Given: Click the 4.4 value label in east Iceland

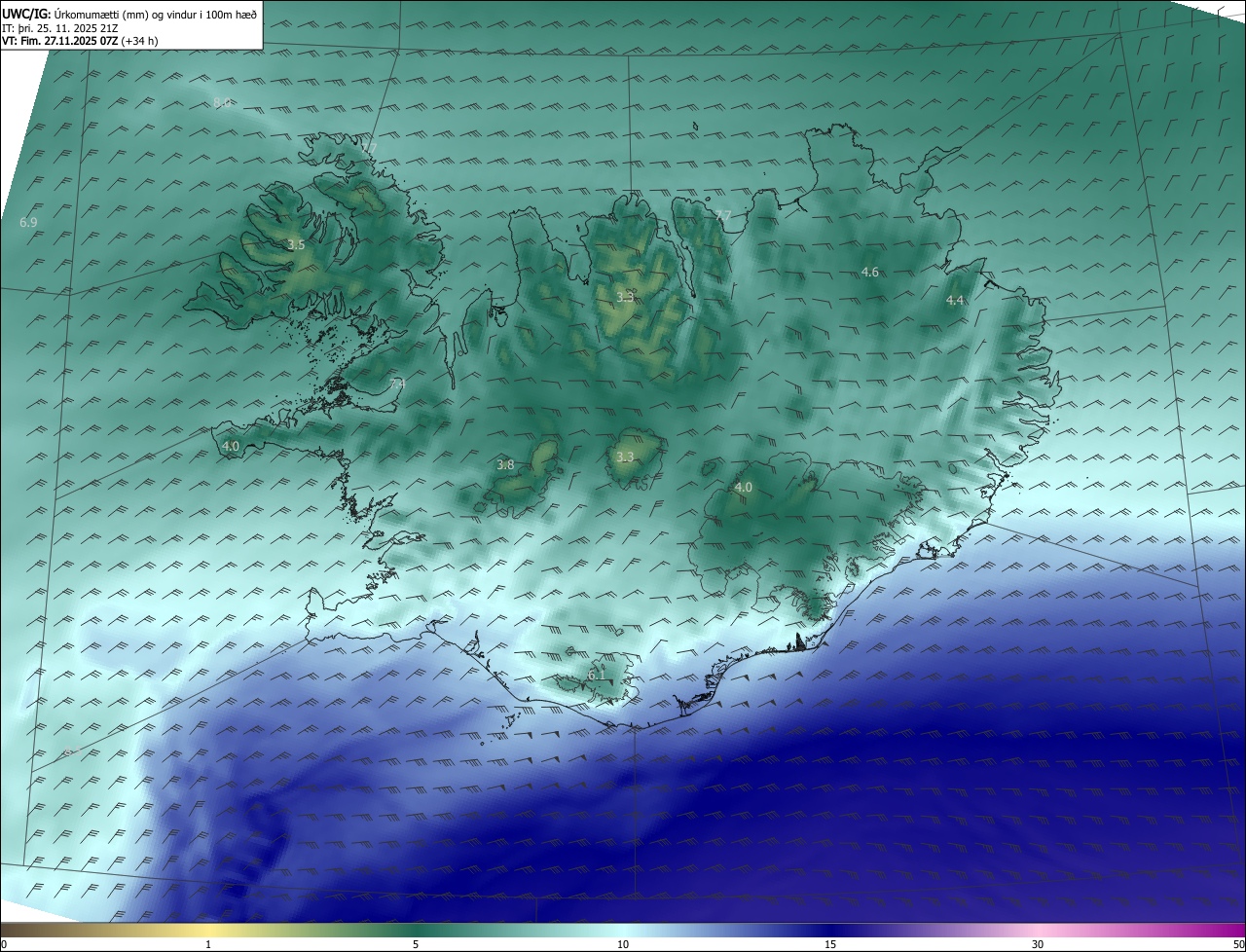Looking at the screenshot, I should click(x=955, y=301).
